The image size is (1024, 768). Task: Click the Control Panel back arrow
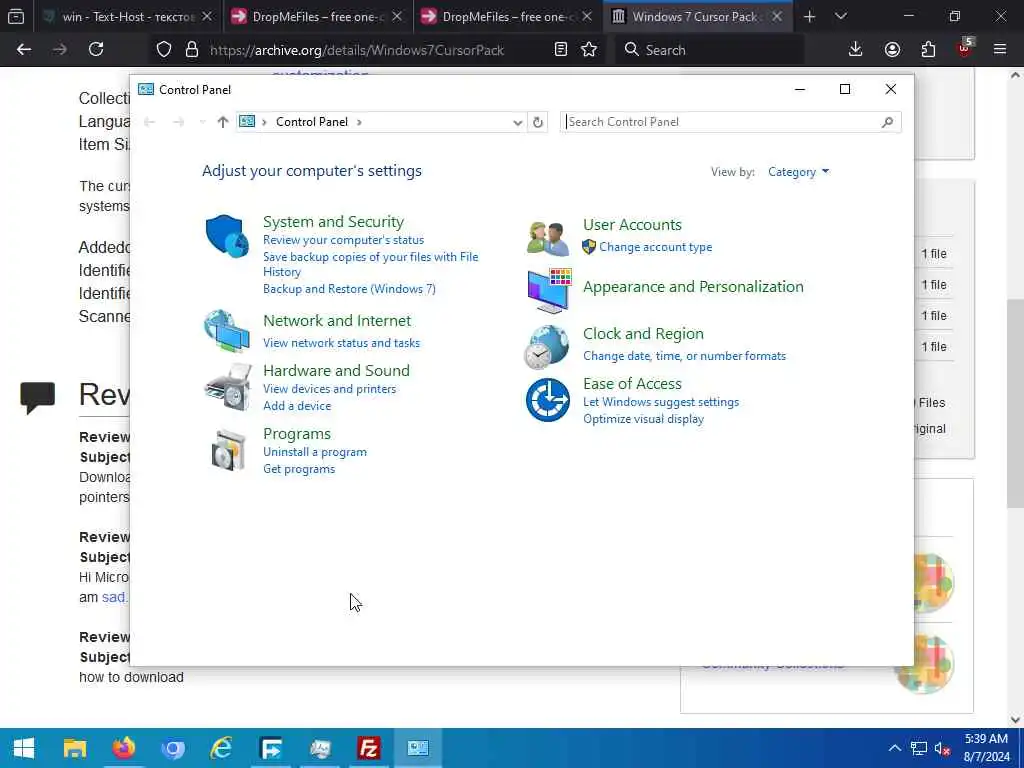150,122
